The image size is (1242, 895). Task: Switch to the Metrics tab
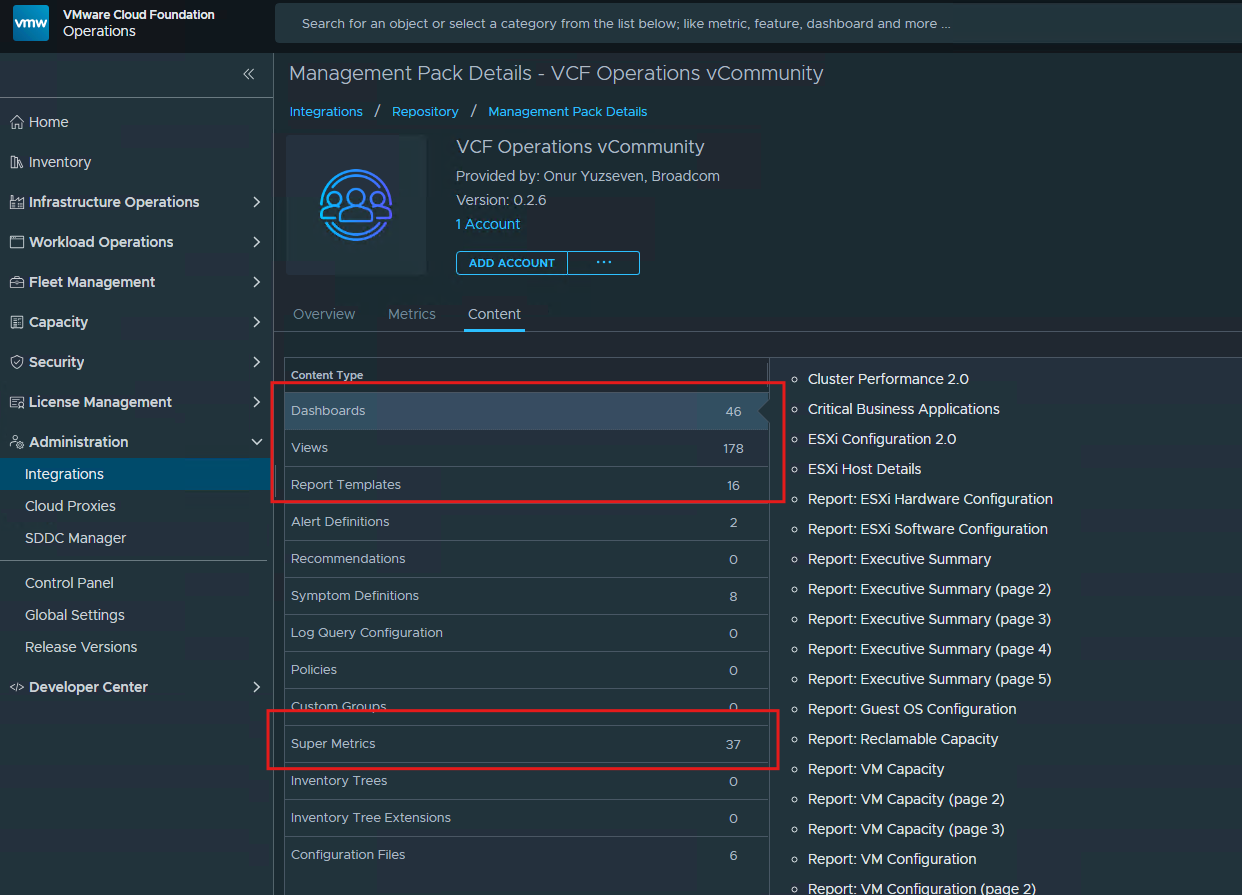pyautogui.click(x=412, y=314)
